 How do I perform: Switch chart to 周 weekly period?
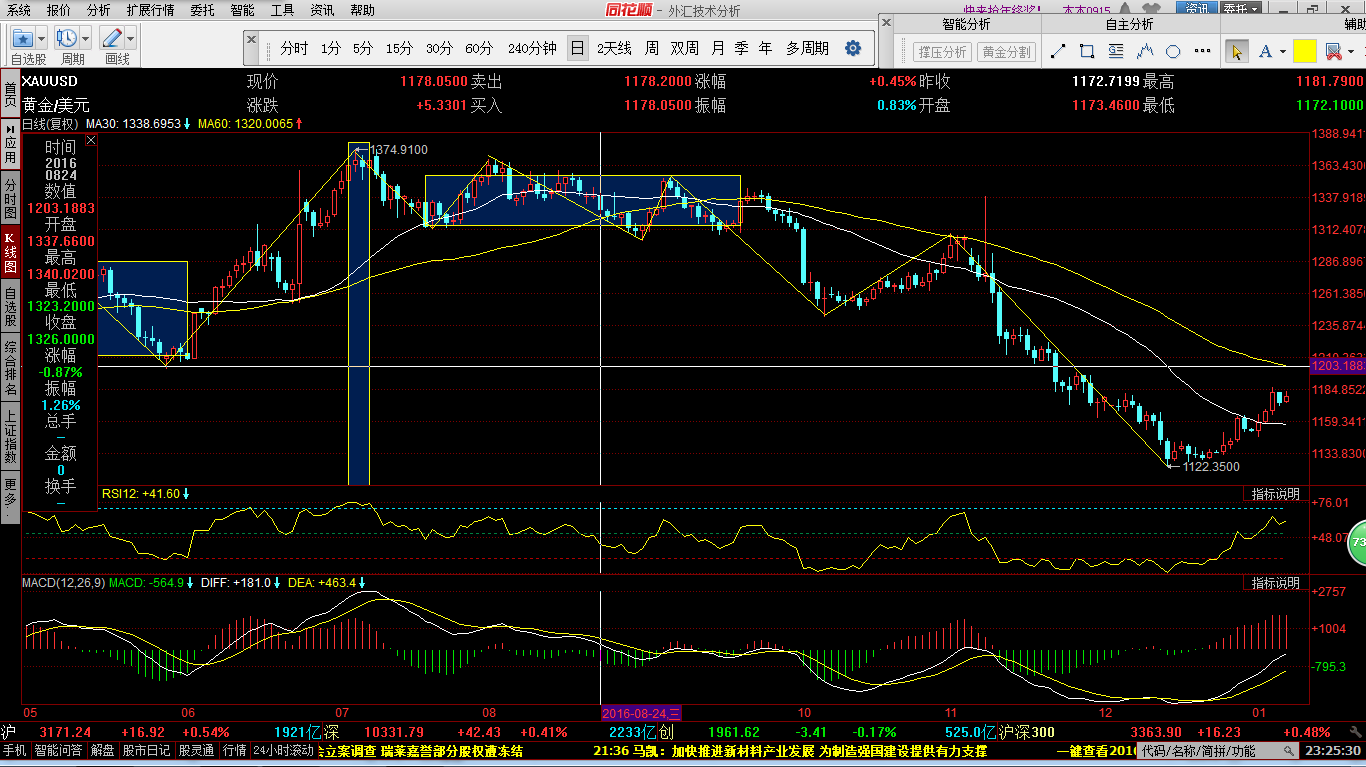[652, 48]
